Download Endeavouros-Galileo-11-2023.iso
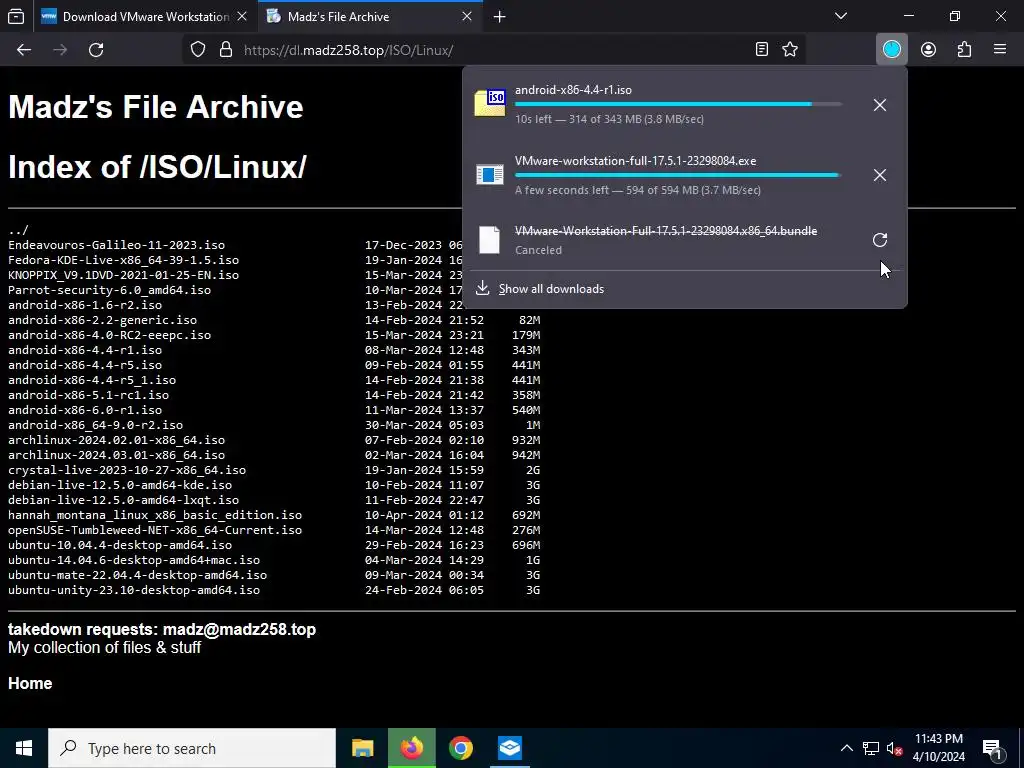 pos(116,246)
